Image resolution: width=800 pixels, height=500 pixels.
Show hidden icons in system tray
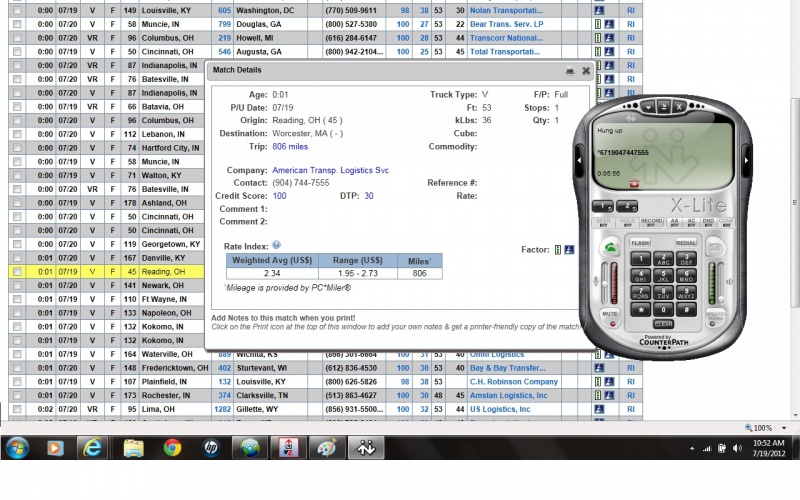(692, 448)
